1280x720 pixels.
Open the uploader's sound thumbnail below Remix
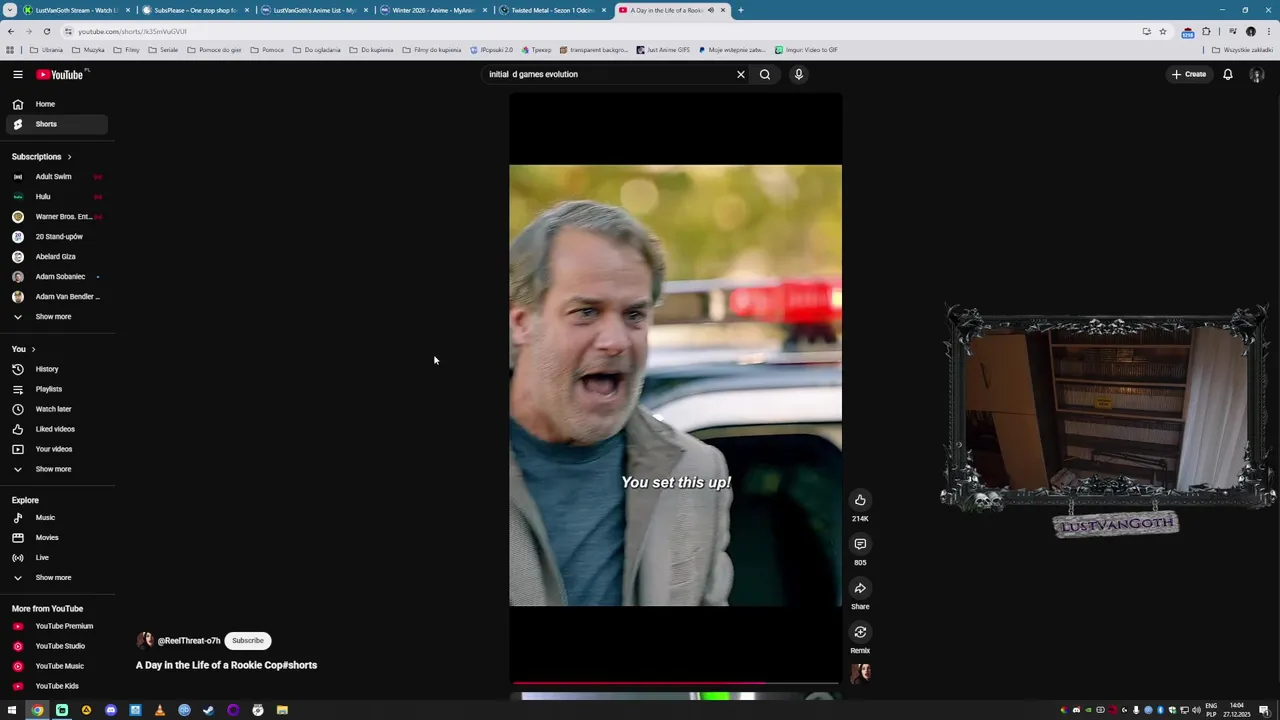(x=860, y=673)
